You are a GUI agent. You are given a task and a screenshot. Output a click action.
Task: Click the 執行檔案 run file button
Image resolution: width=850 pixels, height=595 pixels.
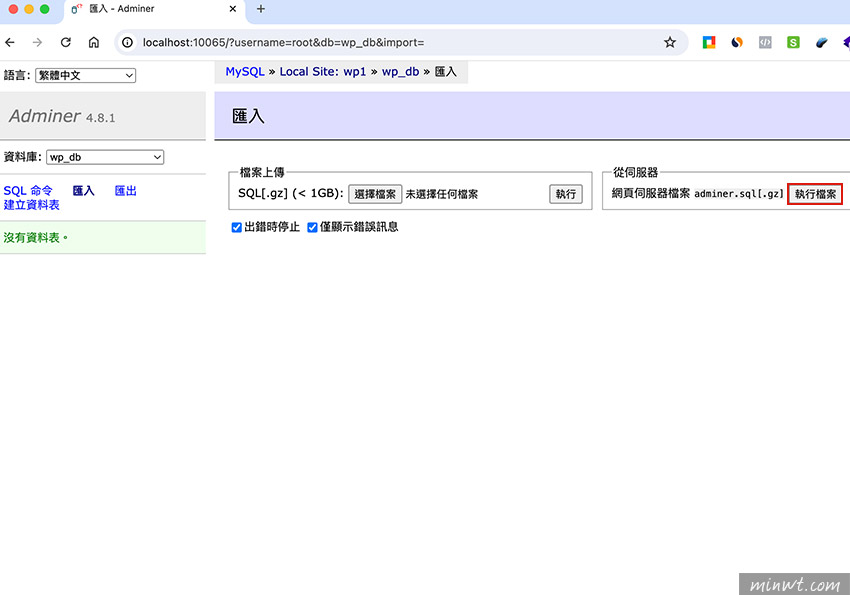815,194
